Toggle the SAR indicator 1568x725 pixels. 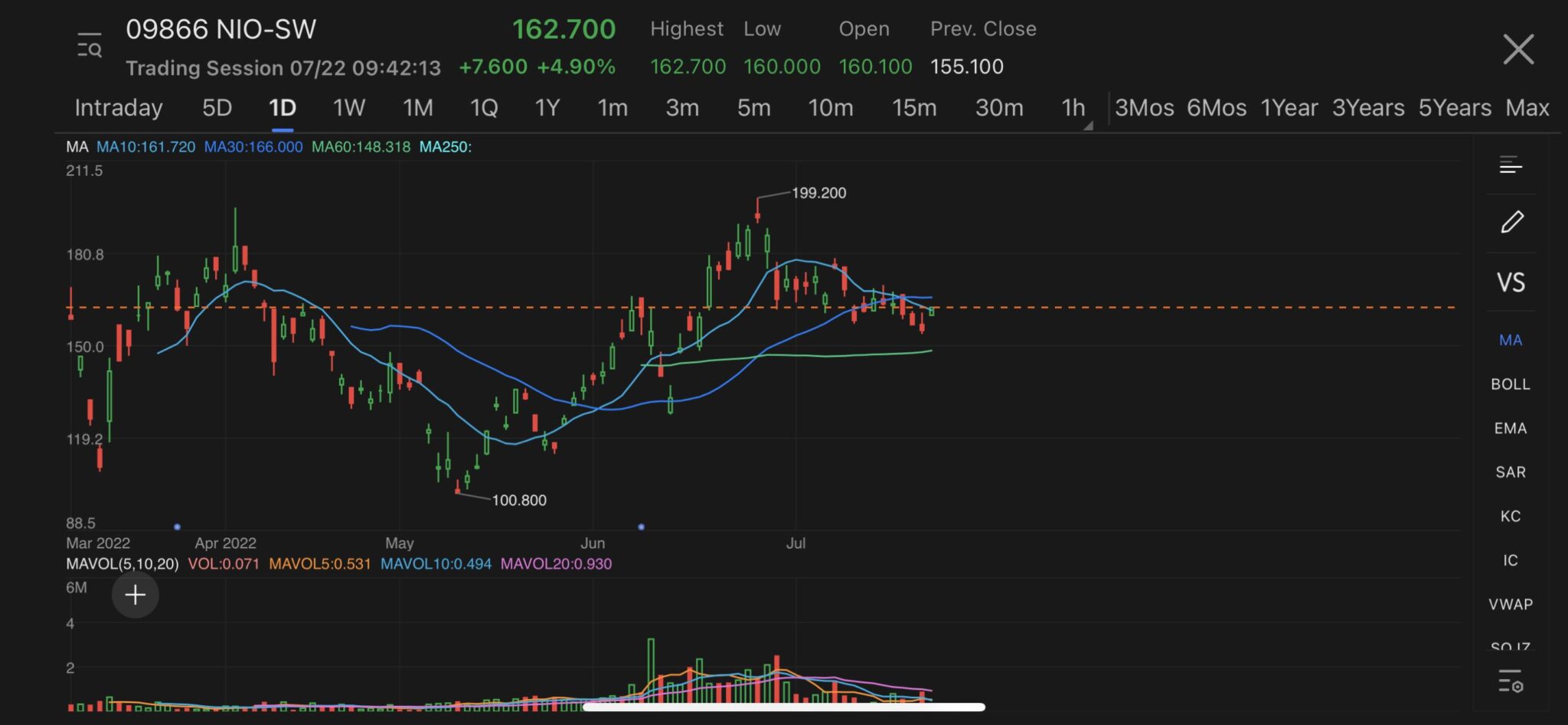pyautogui.click(x=1511, y=472)
